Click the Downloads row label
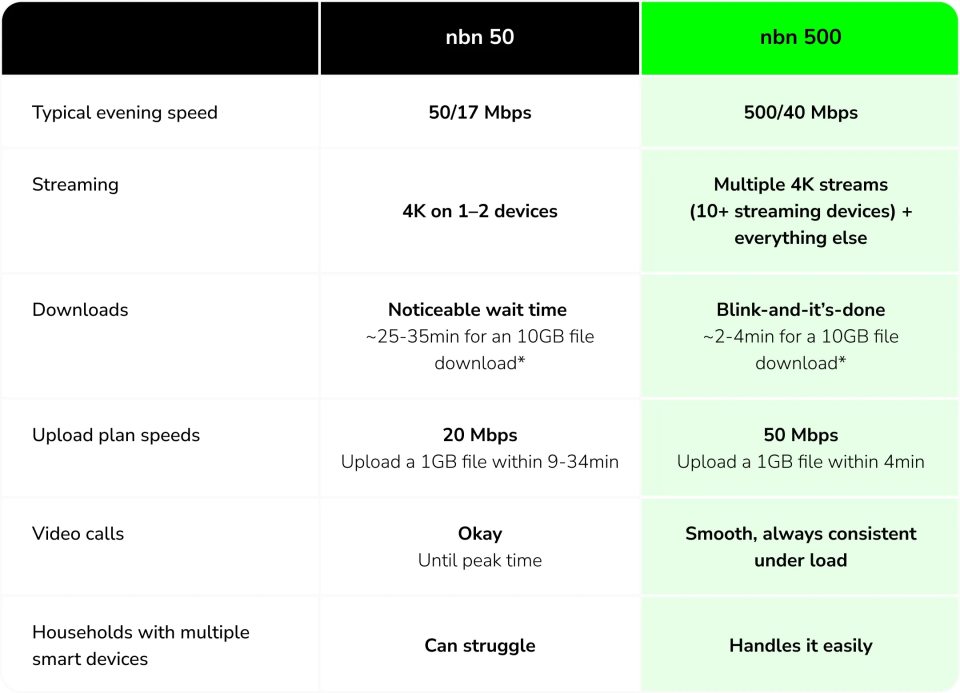Viewport: 960px width, 693px height. [80, 309]
